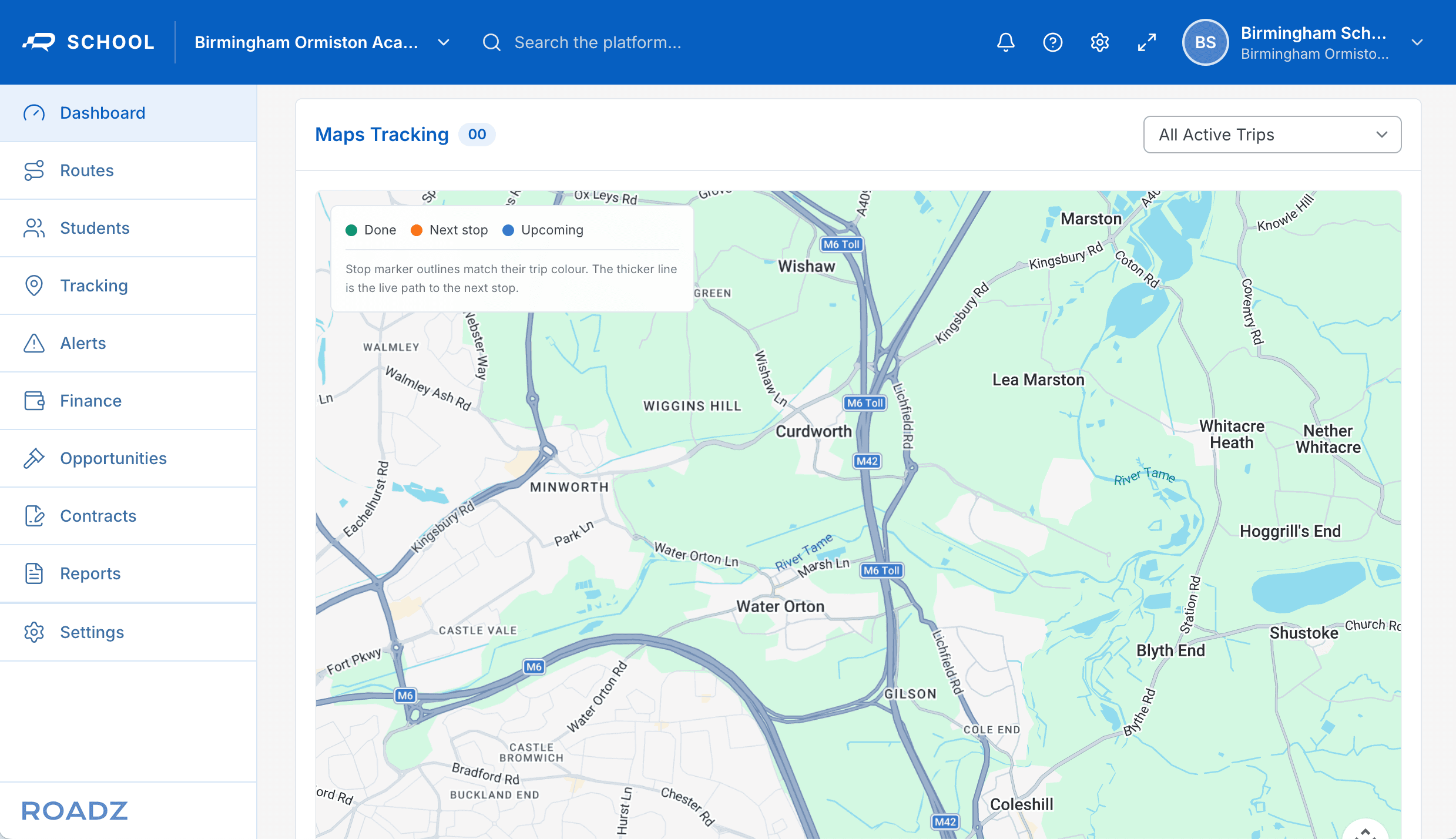
Task: Navigate to Finance
Action: 128,401
